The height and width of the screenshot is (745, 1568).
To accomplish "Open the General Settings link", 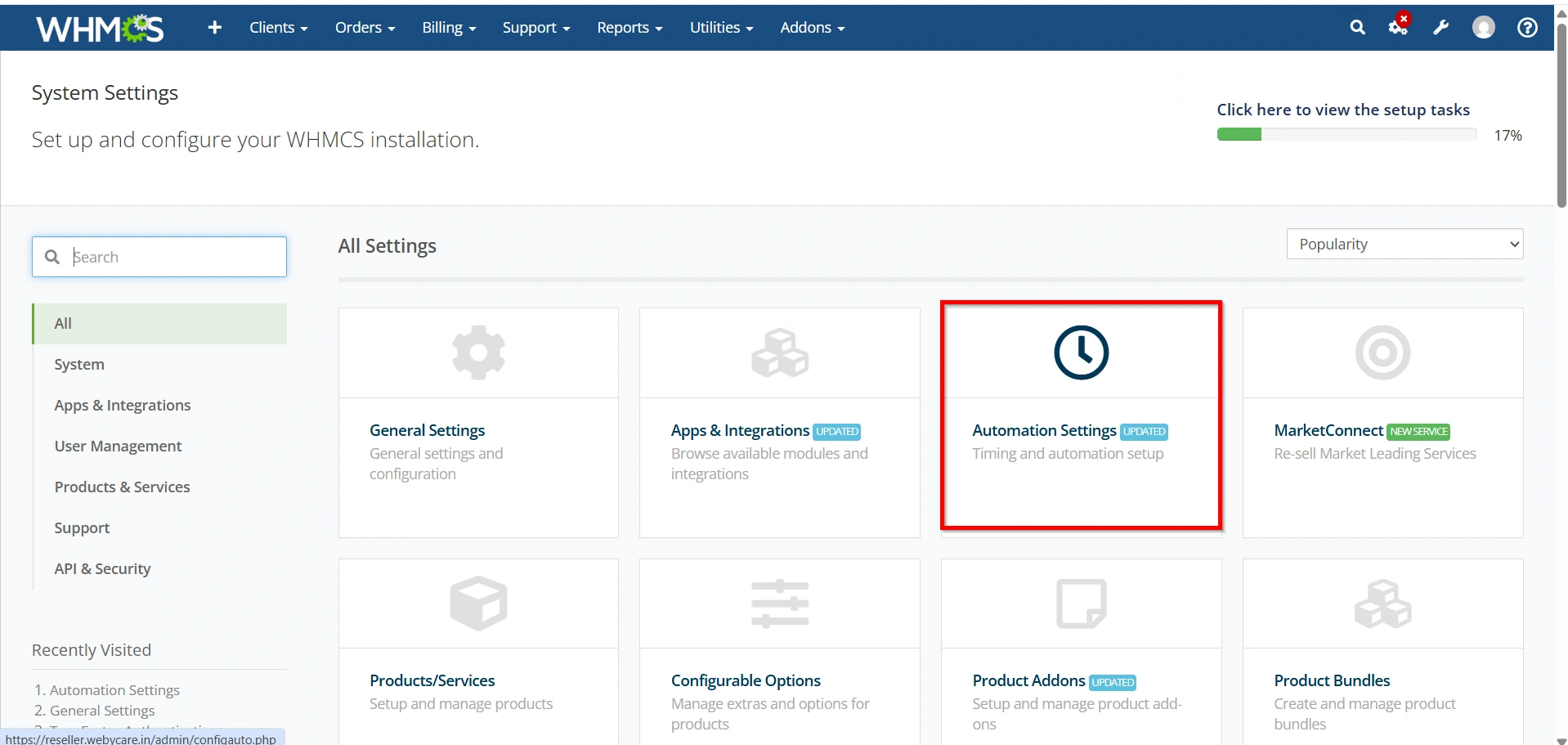I will pos(427,430).
